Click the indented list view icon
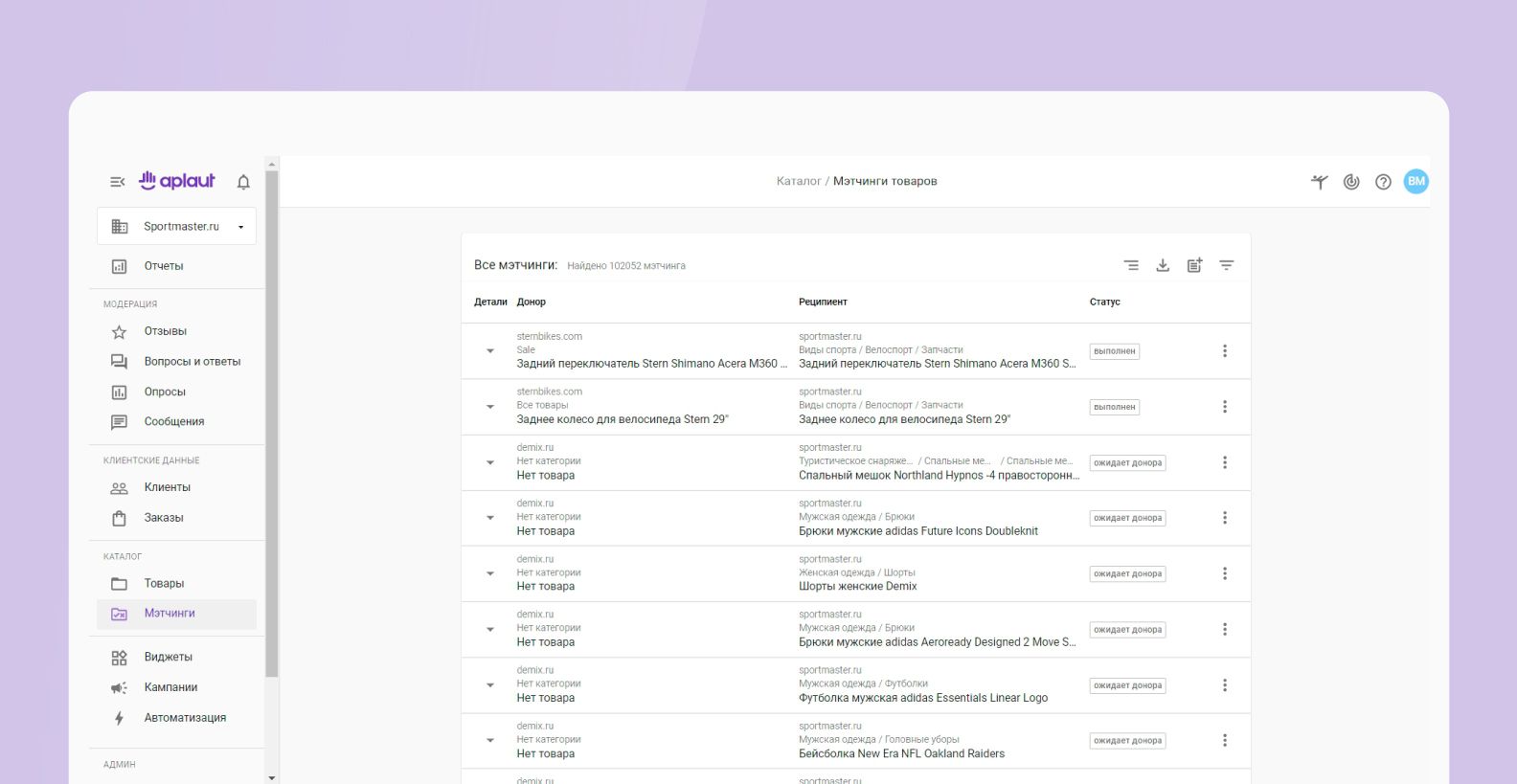This screenshot has height=784, width=1517. (1131, 265)
